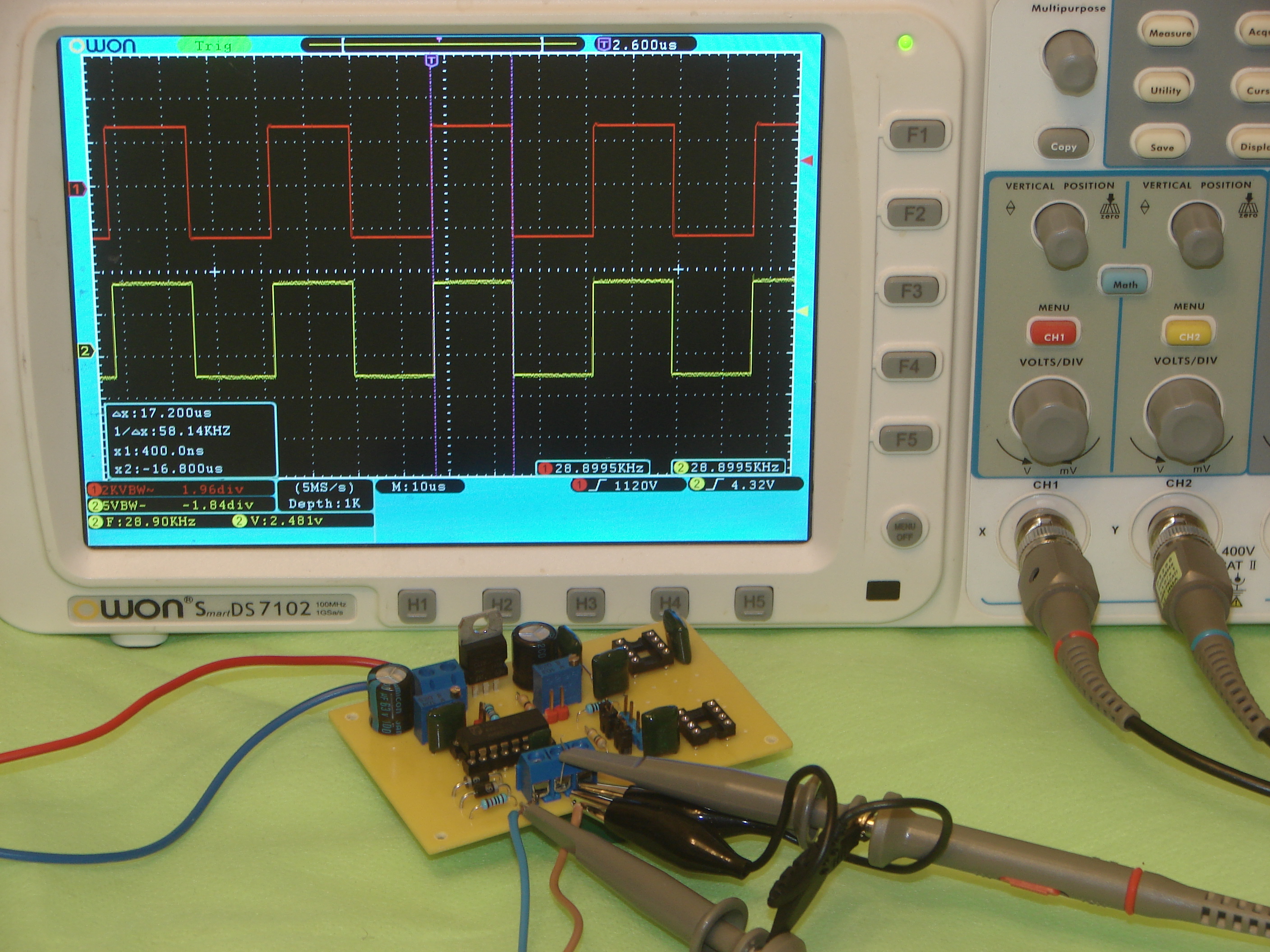Push the F1 side button
The image size is (1270, 952).
(x=916, y=135)
